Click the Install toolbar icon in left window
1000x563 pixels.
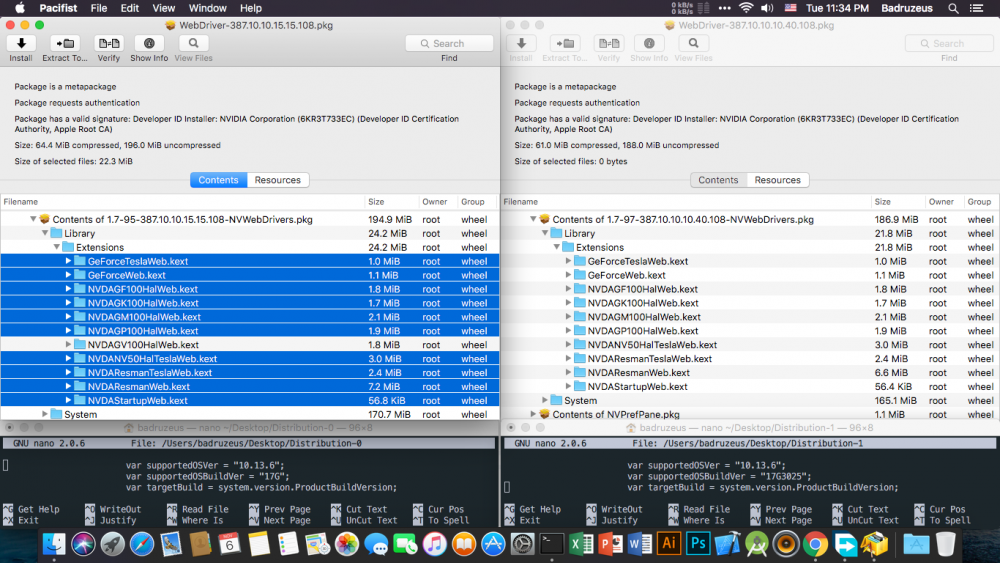pyautogui.click(x=21, y=43)
